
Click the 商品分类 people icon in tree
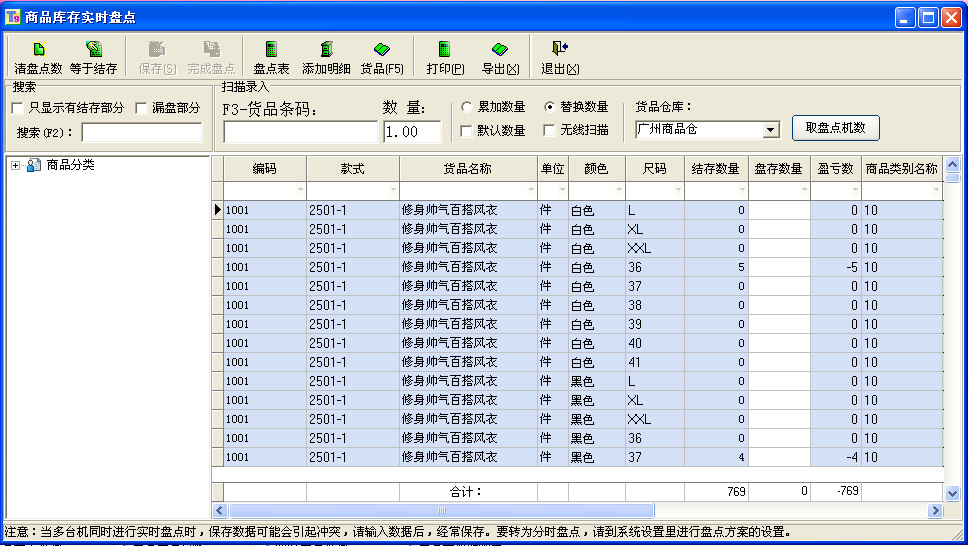click(x=33, y=165)
